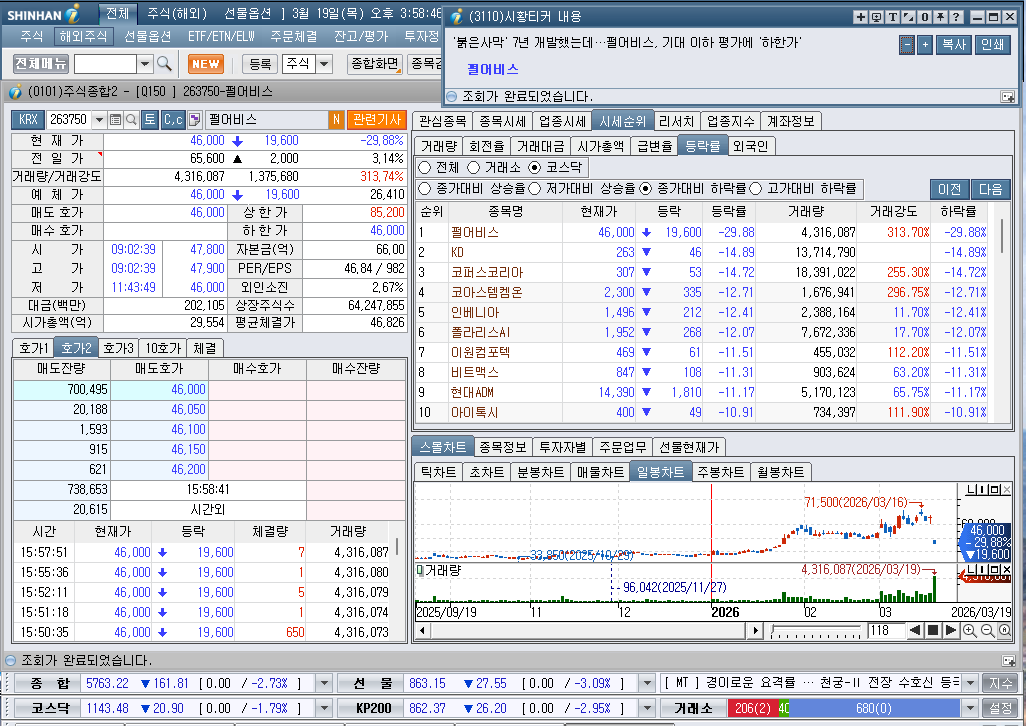Go to the 다음 page of rankings
This screenshot has width=1026, height=726.
[x=991, y=189]
